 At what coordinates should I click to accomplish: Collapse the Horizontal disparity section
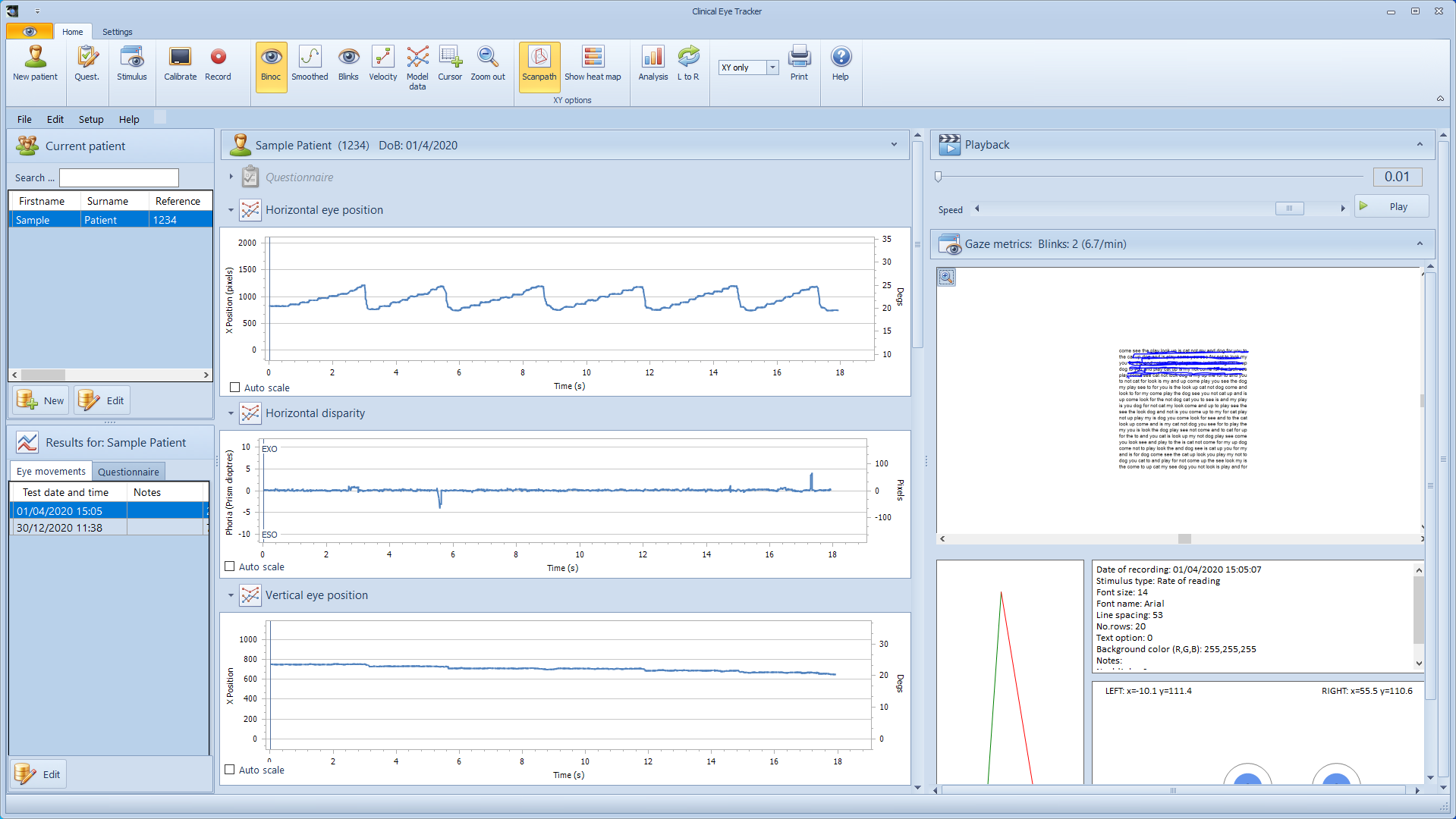tap(231, 413)
